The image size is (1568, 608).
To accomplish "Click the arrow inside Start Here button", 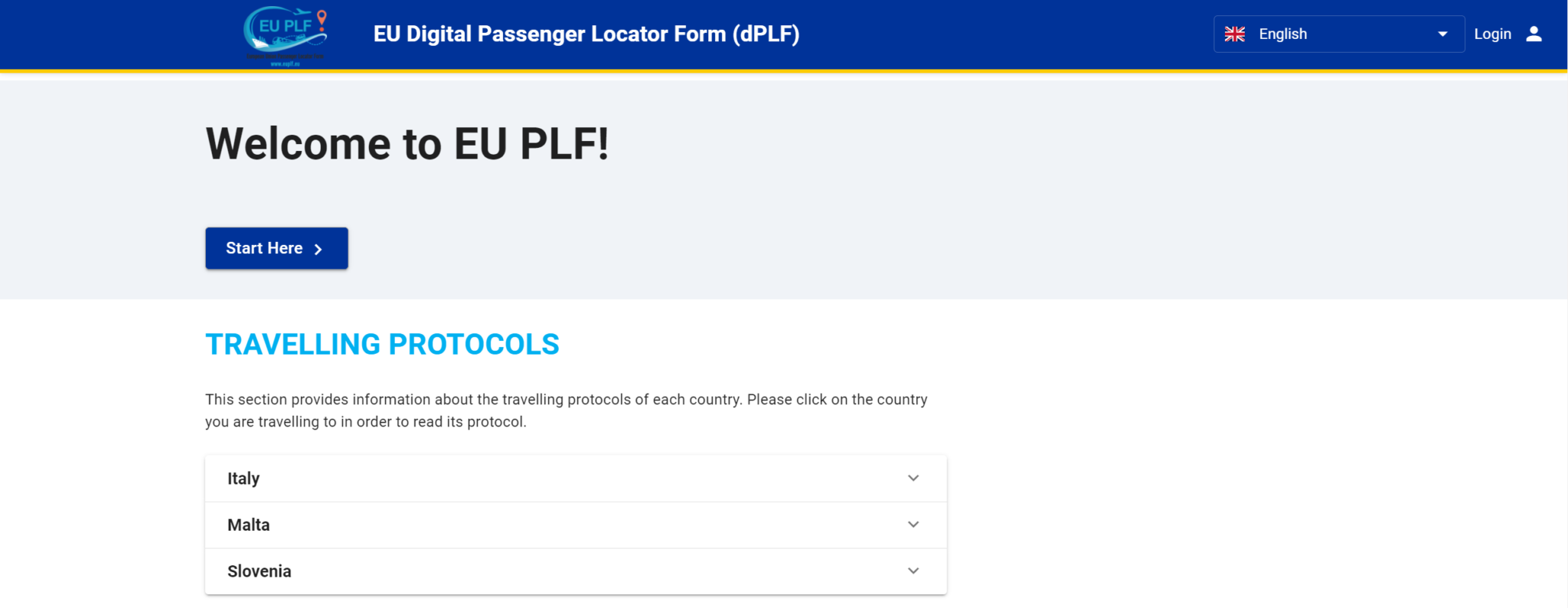I will (318, 249).
